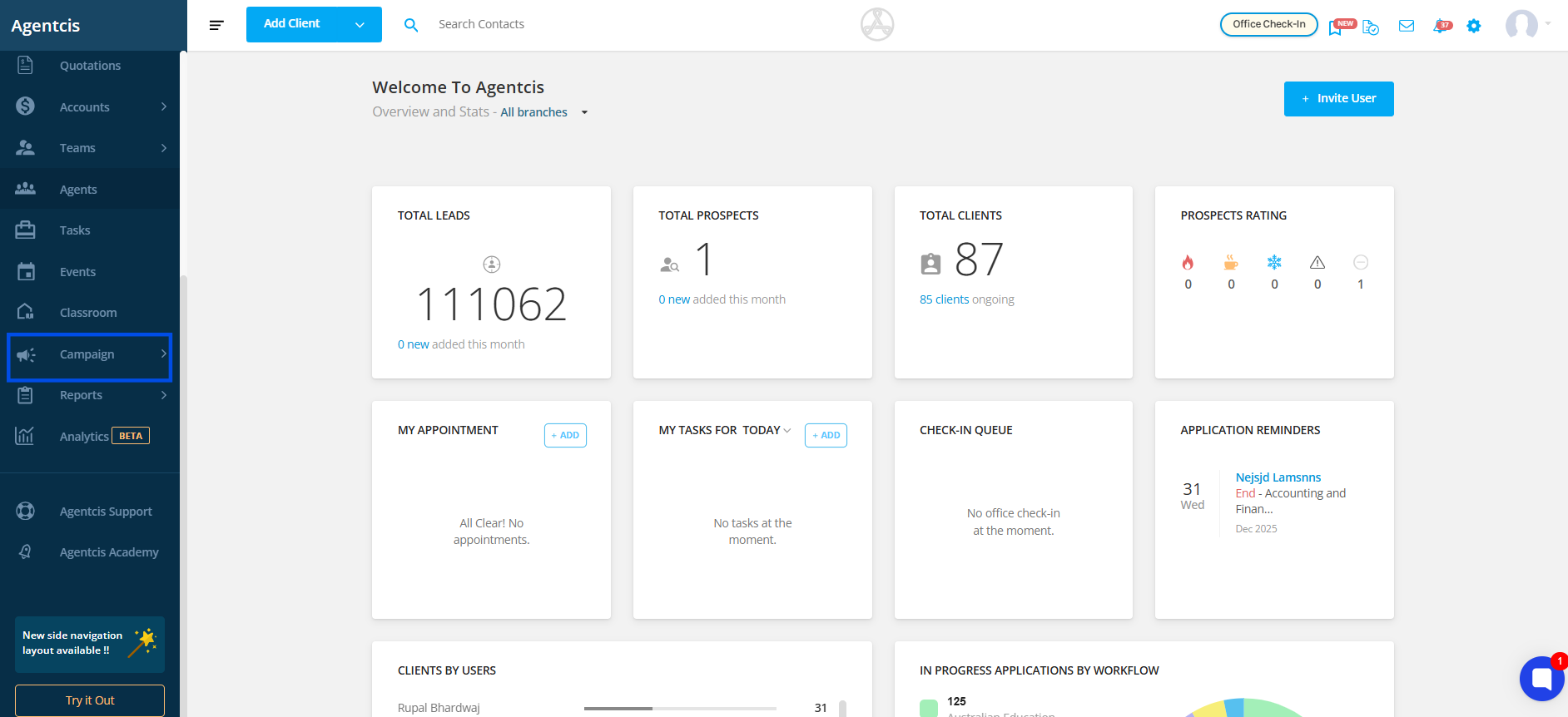Click Rupal Bhardwaj progress bar
Screen dimensions: 1568x717
[680, 709]
